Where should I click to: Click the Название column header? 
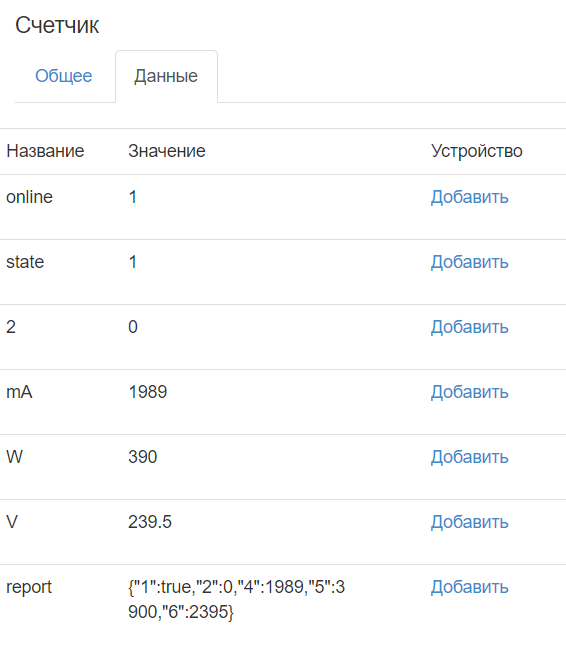45,151
